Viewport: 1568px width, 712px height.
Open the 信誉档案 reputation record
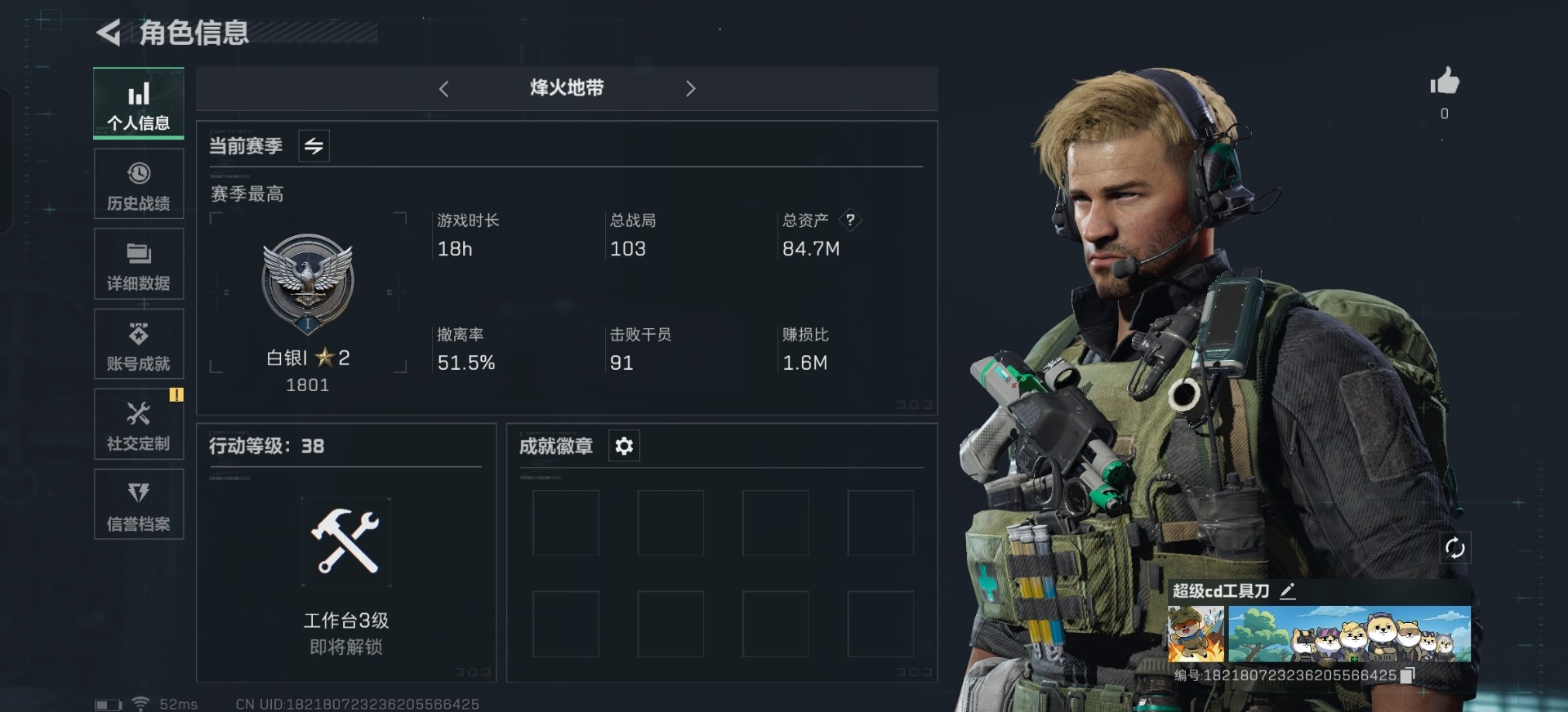[138, 505]
